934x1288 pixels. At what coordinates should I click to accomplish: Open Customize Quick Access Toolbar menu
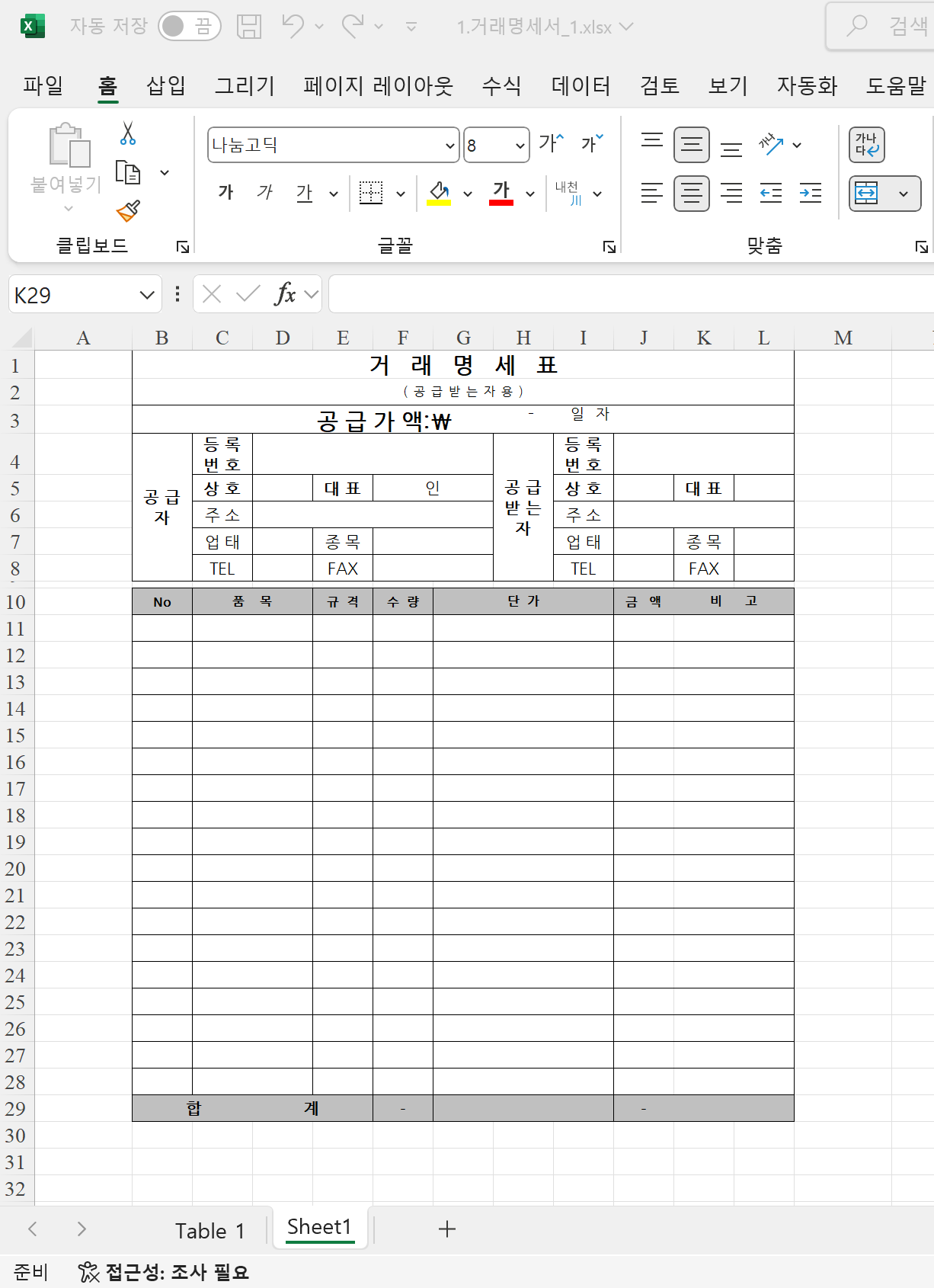pyautogui.click(x=411, y=27)
